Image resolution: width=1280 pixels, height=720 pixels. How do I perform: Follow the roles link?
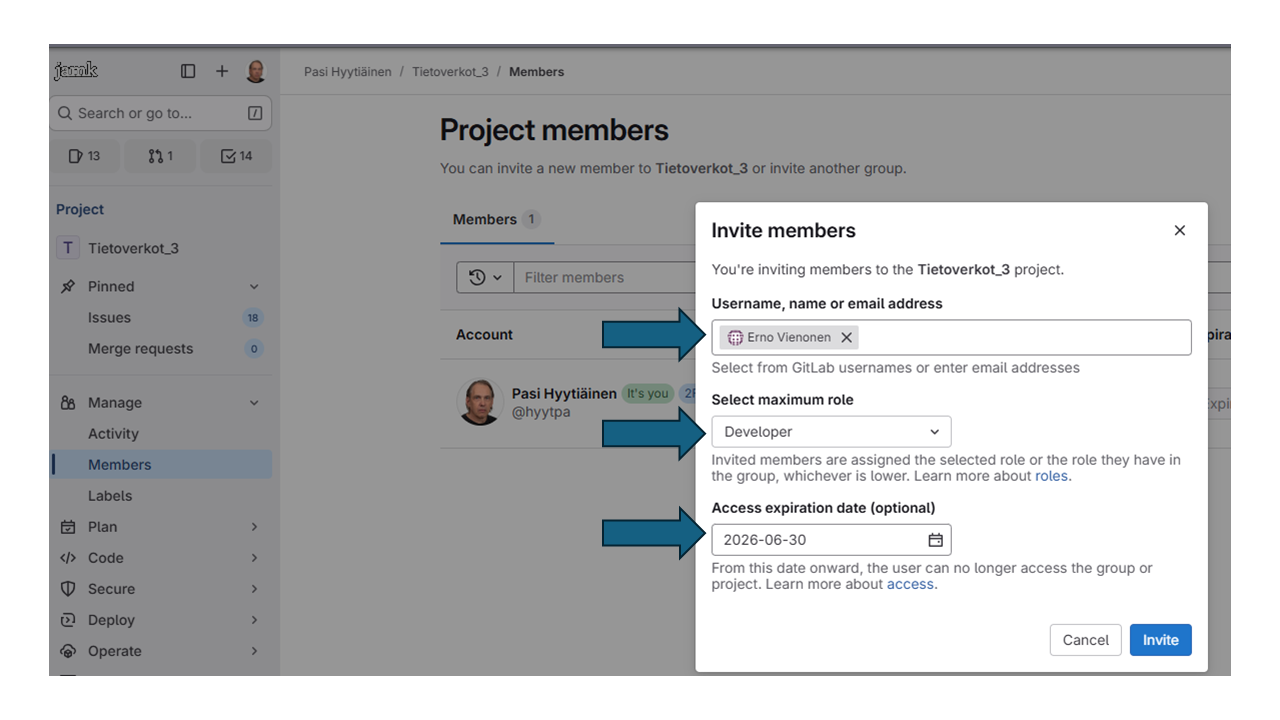coord(1051,476)
